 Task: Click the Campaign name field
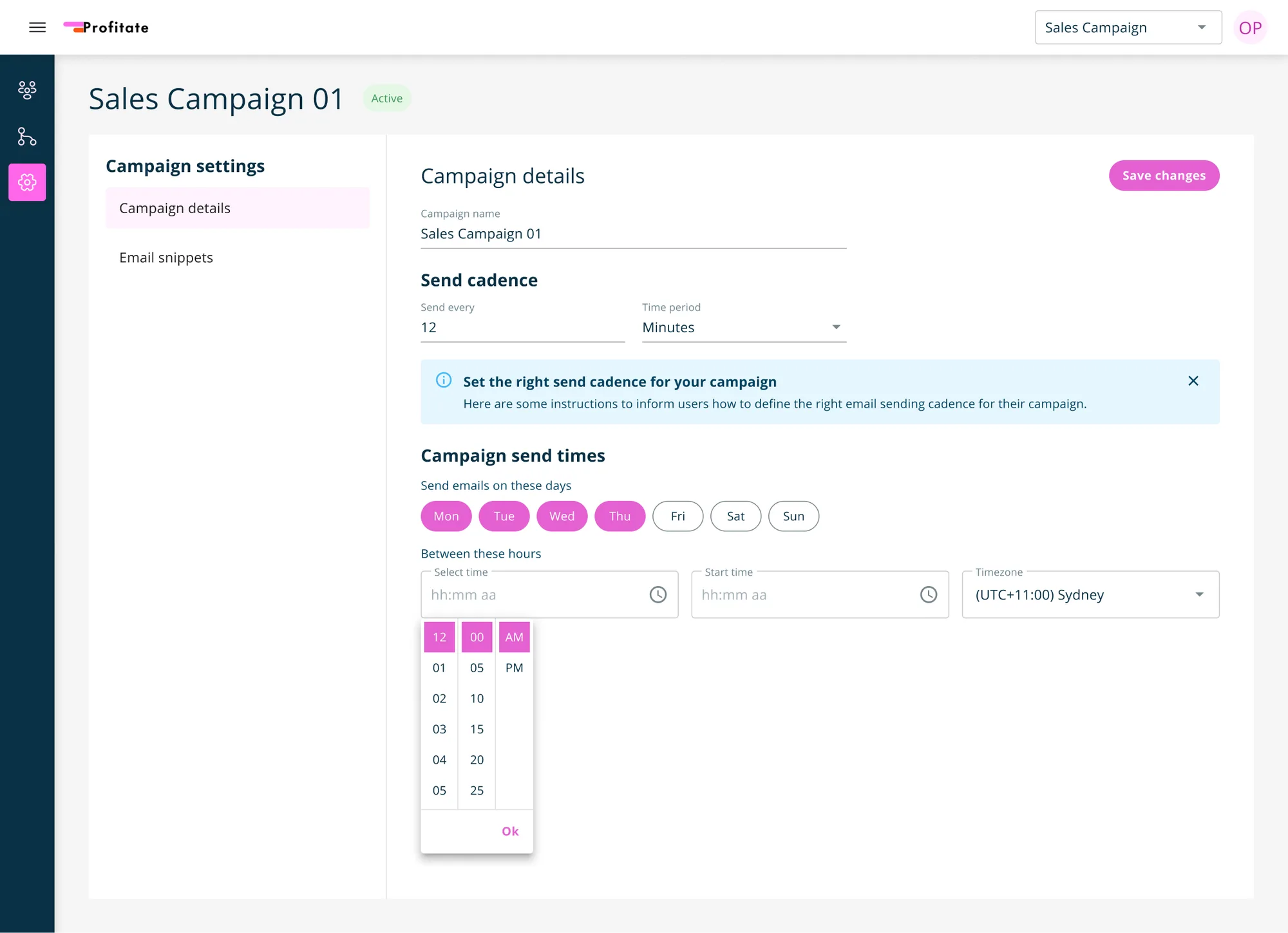click(x=634, y=234)
